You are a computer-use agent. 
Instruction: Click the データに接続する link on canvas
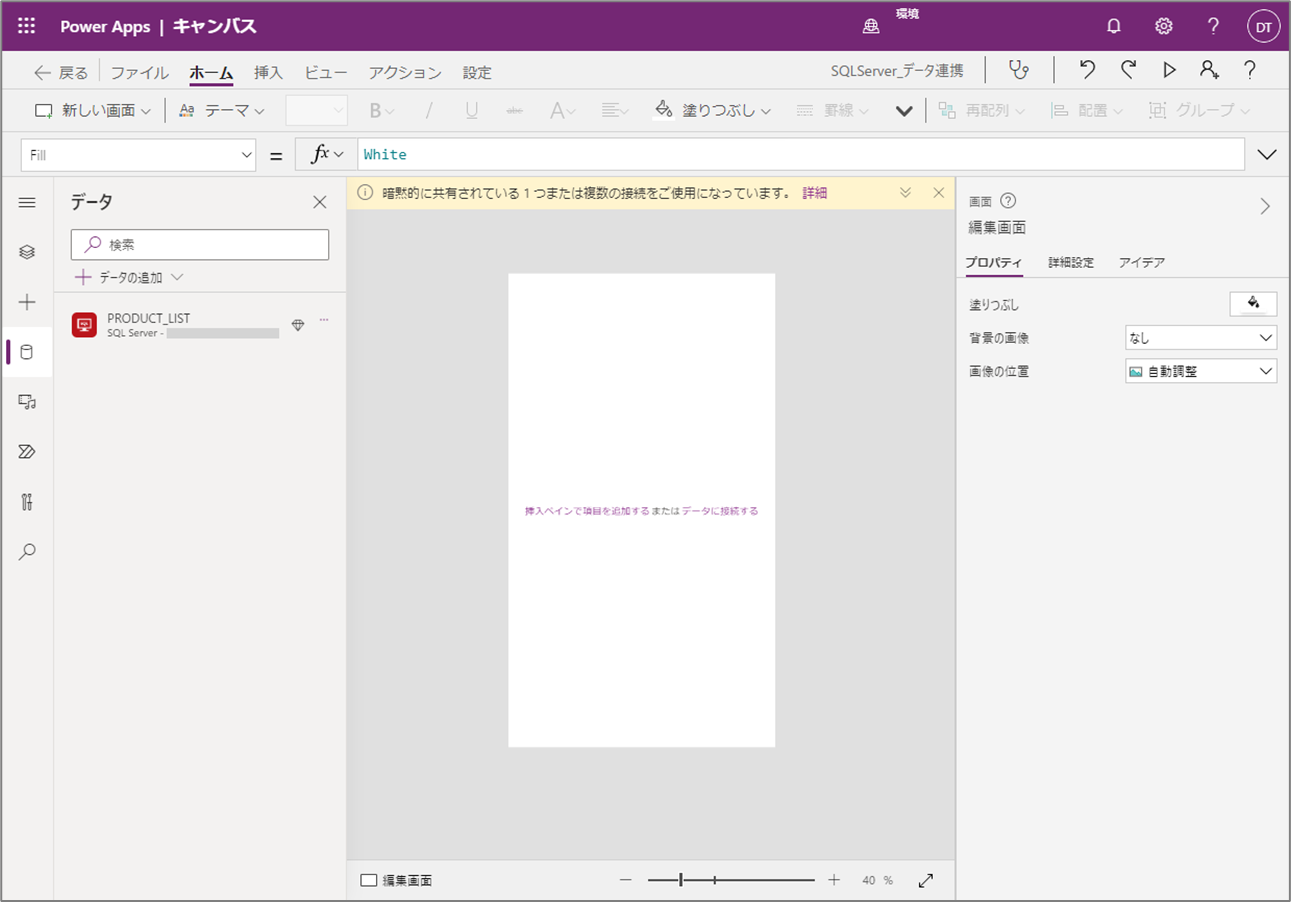coord(720,511)
